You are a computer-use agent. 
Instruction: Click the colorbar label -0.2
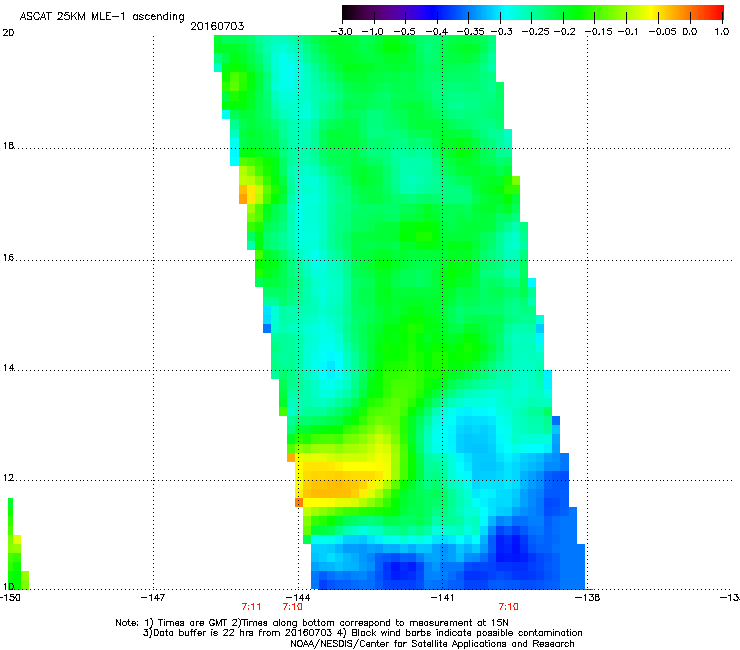pyautogui.click(x=564, y=32)
